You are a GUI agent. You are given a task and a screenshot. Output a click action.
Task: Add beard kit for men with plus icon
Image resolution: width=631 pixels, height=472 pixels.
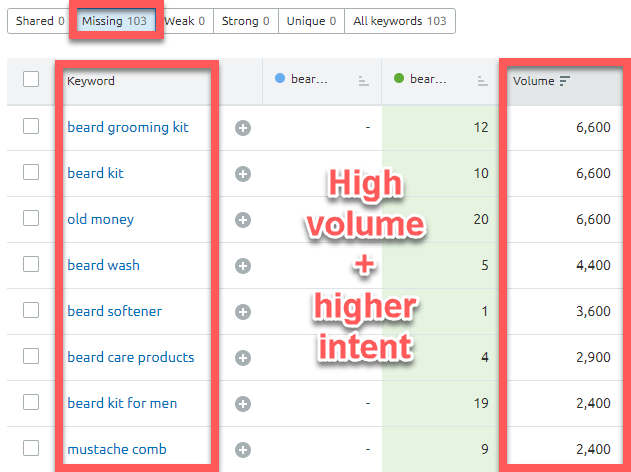pyautogui.click(x=242, y=404)
